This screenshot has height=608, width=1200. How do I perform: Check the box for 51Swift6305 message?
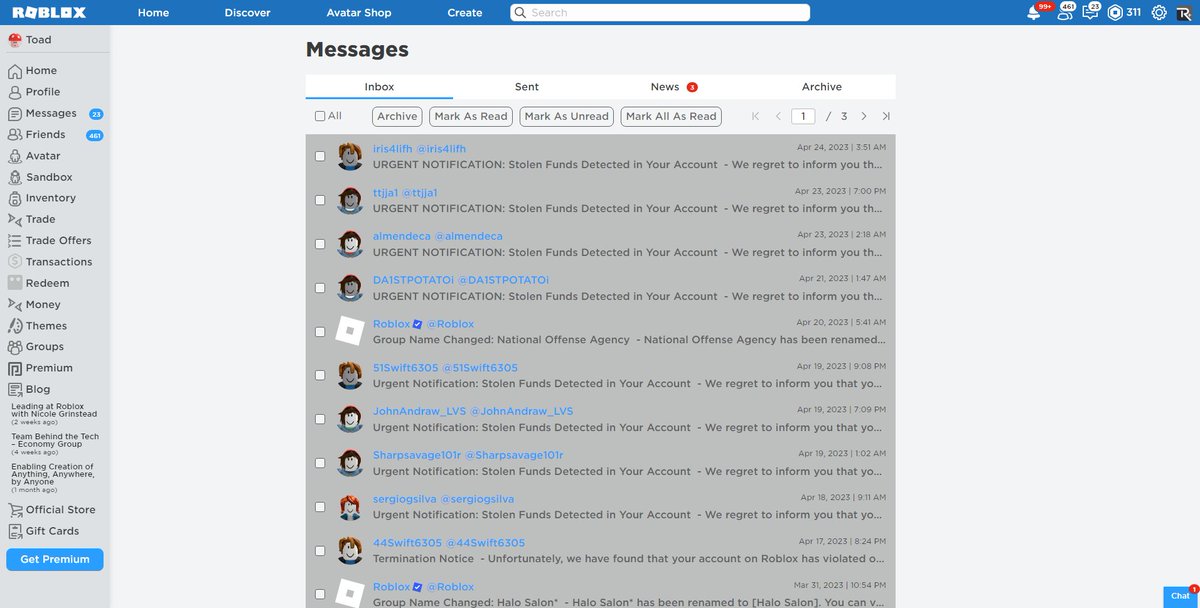click(320, 375)
